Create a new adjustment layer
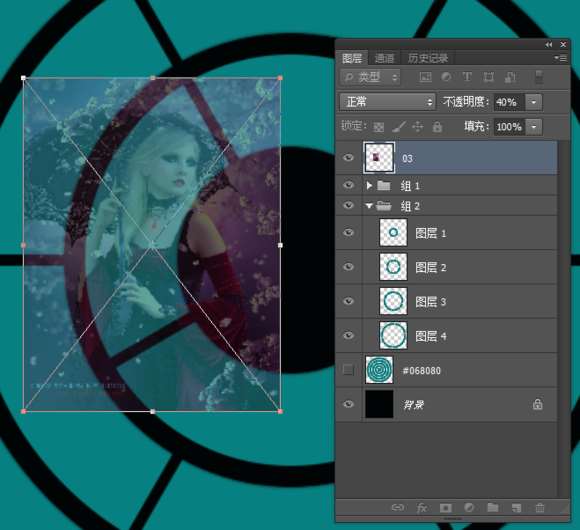This screenshot has width=580, height=530. click(x=469, y=507)
